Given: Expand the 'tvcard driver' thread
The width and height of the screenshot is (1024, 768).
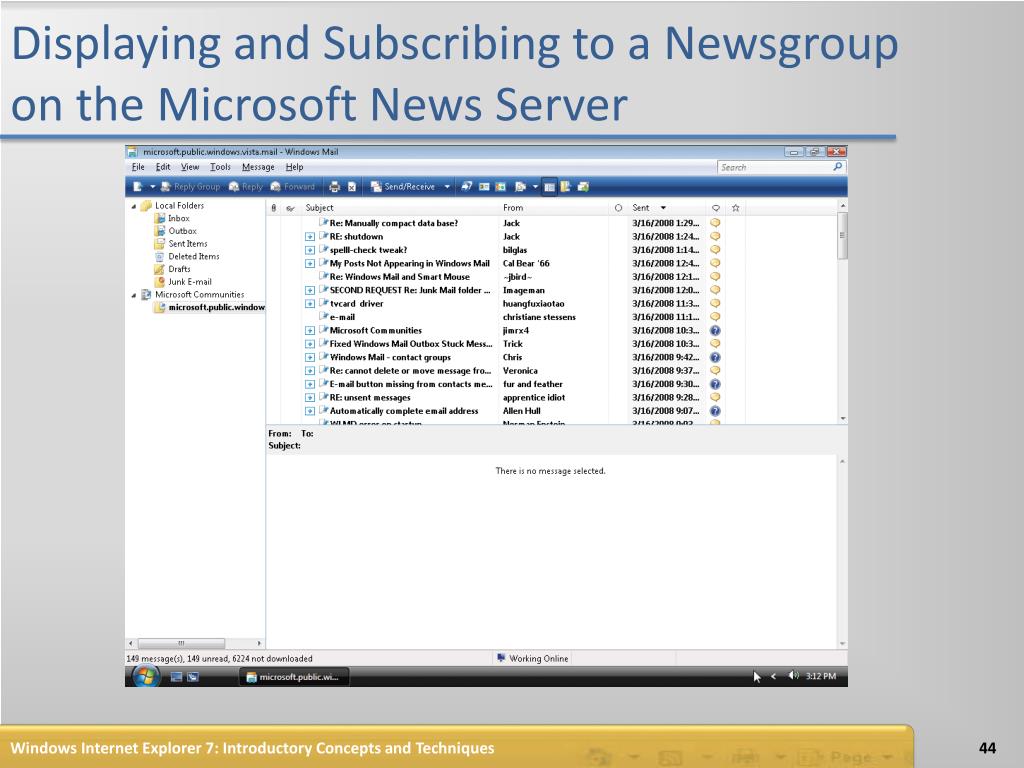Looking at the screenshot, I should click(310, 304).
